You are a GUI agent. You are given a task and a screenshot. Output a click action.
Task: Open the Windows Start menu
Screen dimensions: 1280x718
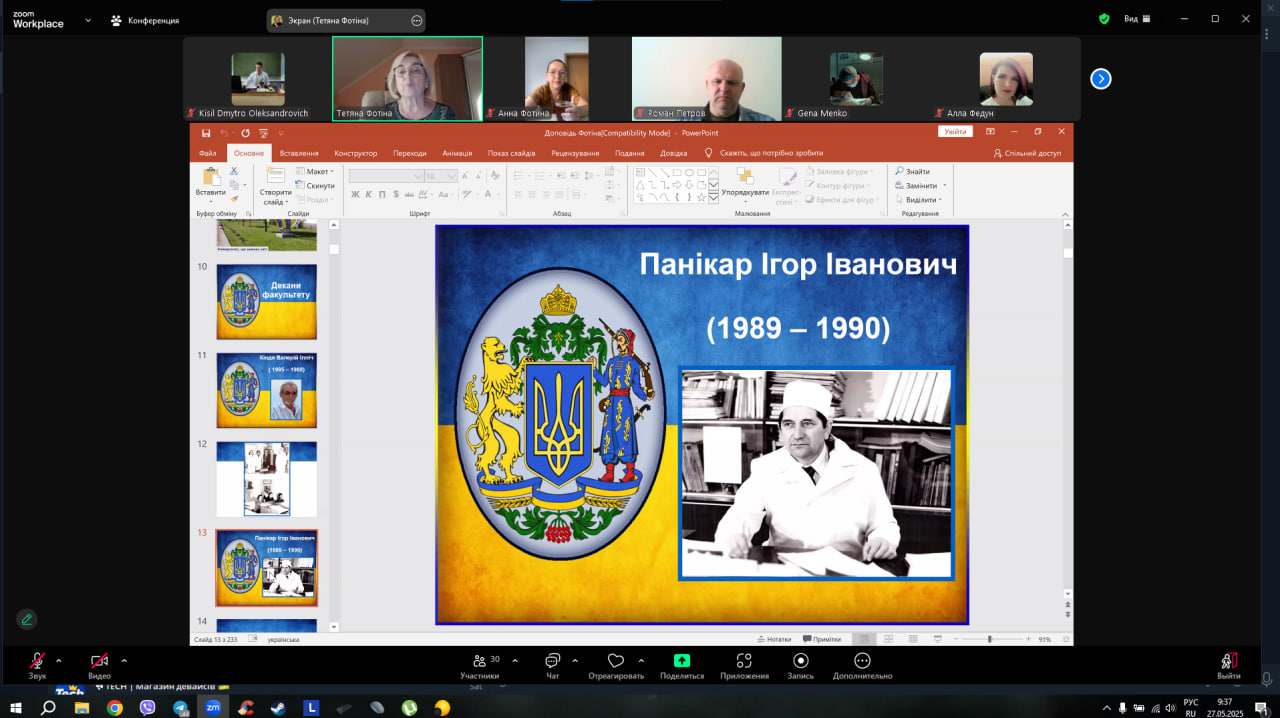pos(16,707)
